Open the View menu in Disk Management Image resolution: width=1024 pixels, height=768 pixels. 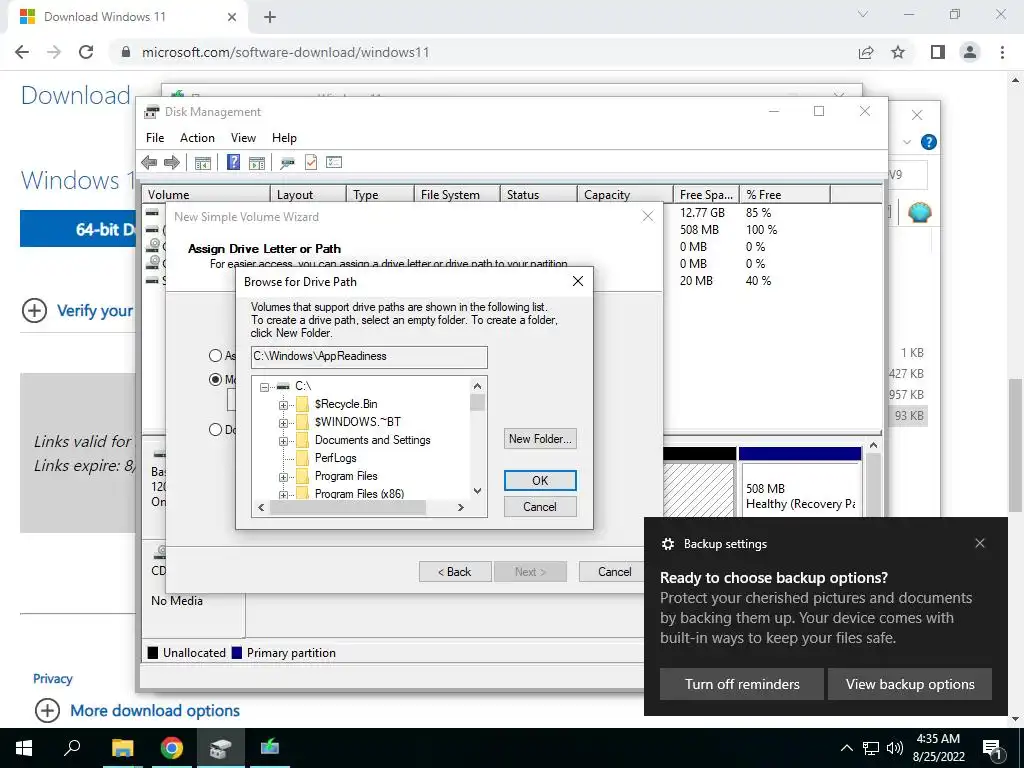(243, 138)
